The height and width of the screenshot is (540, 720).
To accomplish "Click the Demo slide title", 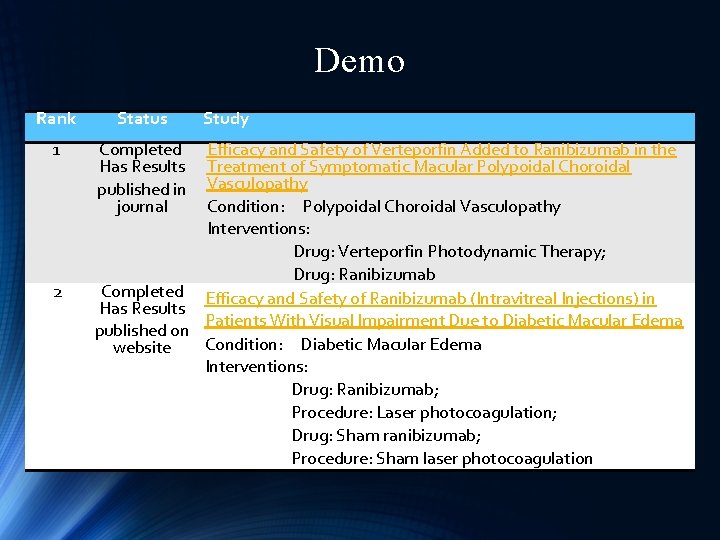I will coord(360,61).
